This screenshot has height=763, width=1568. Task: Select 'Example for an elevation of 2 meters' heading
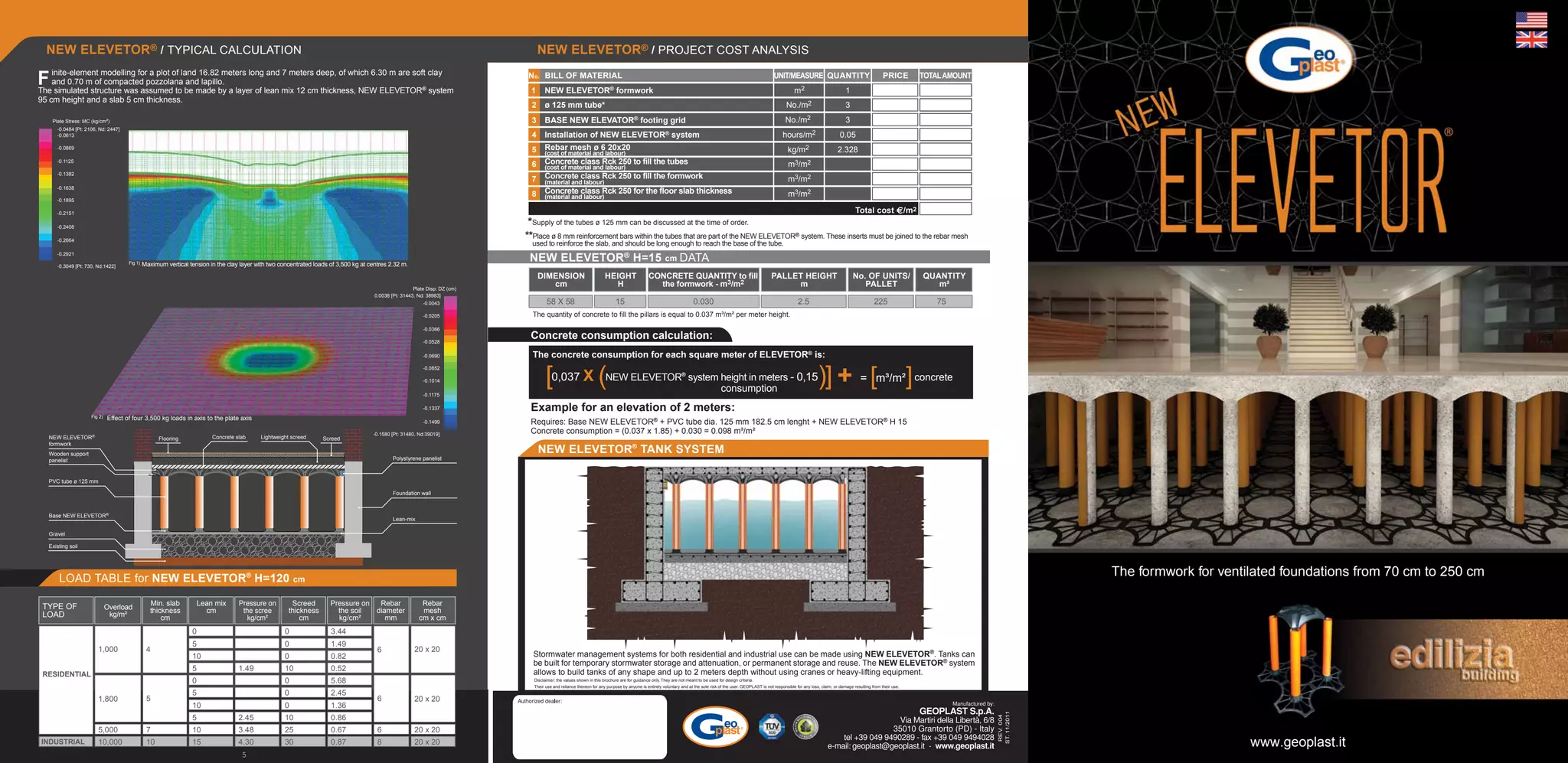pyautogui.click(x=632, y=408)
